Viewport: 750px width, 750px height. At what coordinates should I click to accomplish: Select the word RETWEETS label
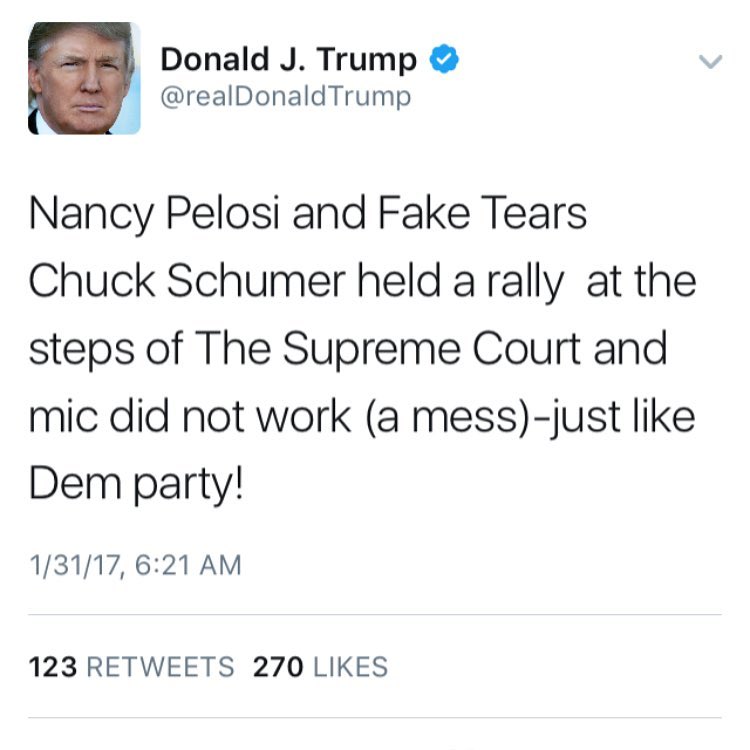coord(160,667)
